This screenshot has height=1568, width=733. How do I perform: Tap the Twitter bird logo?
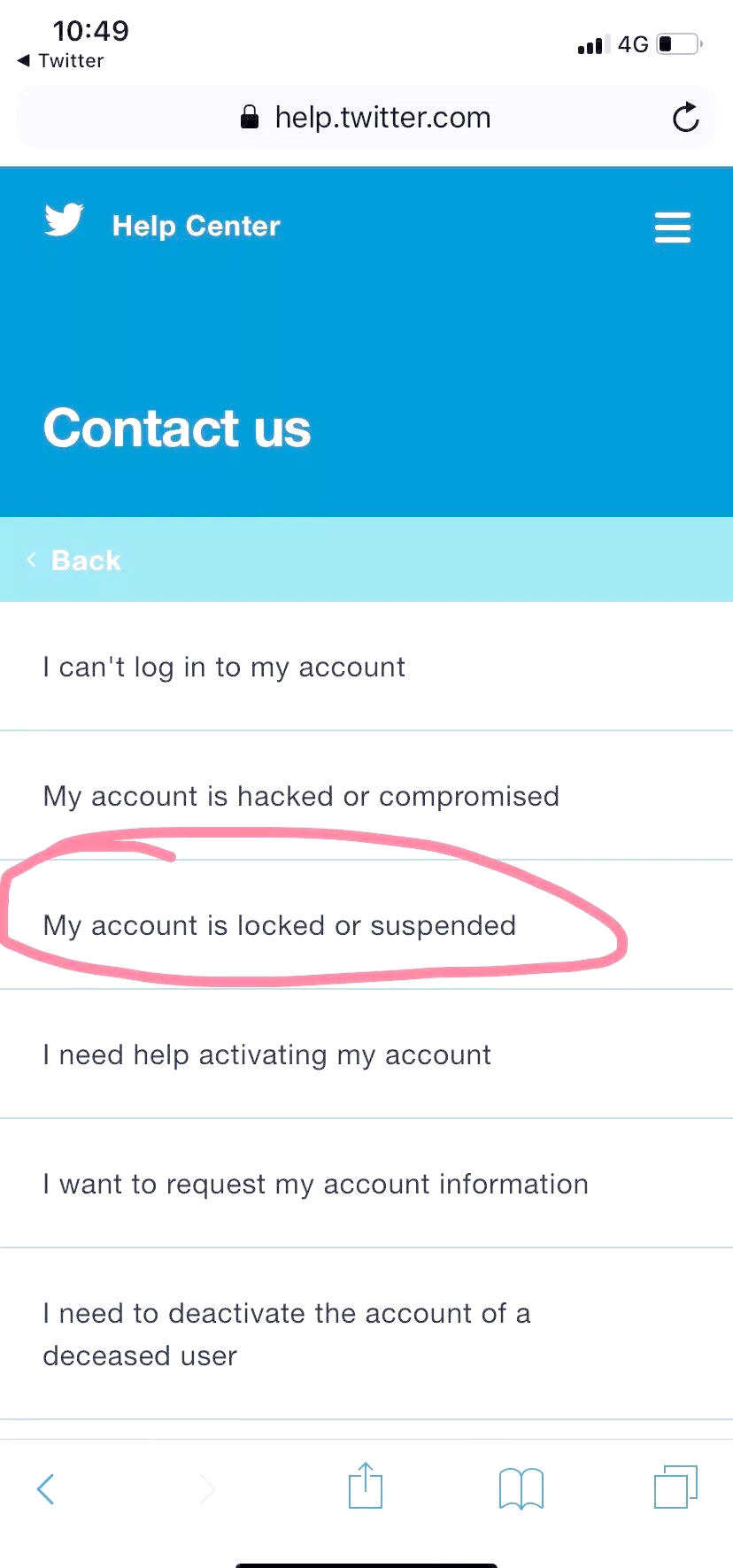coord(64,220)
